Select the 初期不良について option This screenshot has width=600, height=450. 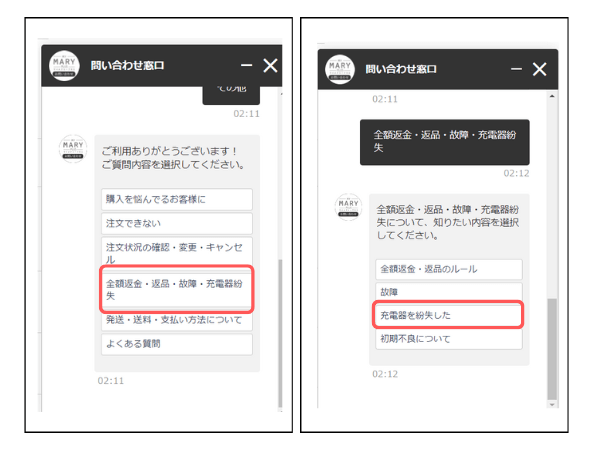449,339
